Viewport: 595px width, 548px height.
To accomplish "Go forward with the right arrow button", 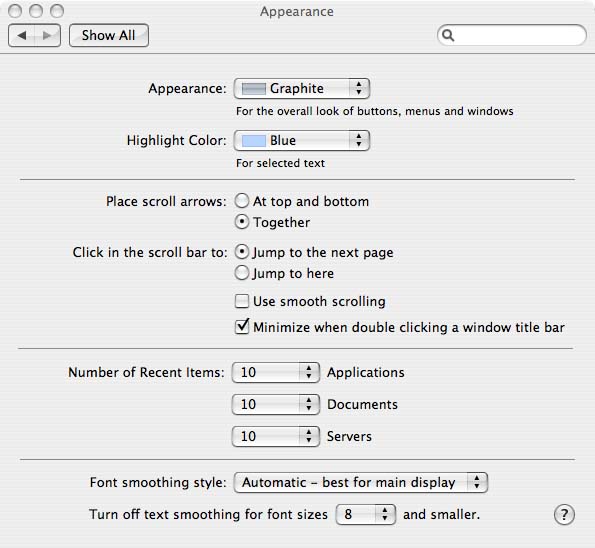I will pyautogui.click(x=47, y=36).
